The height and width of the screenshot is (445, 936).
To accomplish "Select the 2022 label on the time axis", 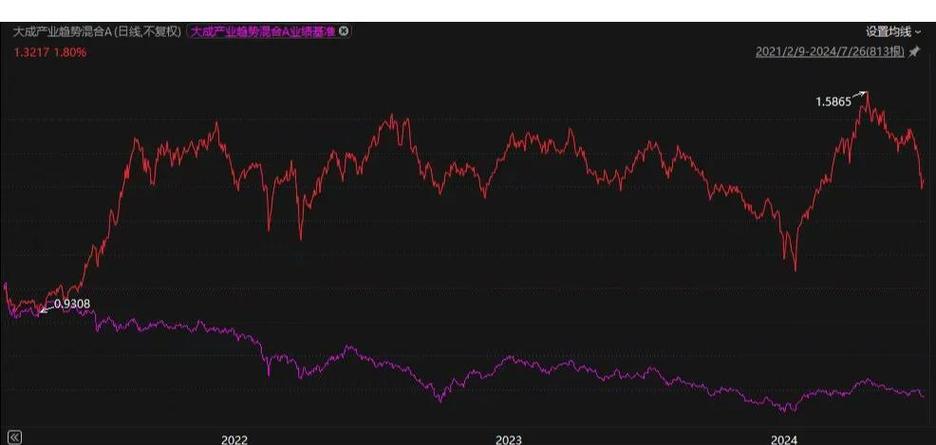I will pos(234,438).
